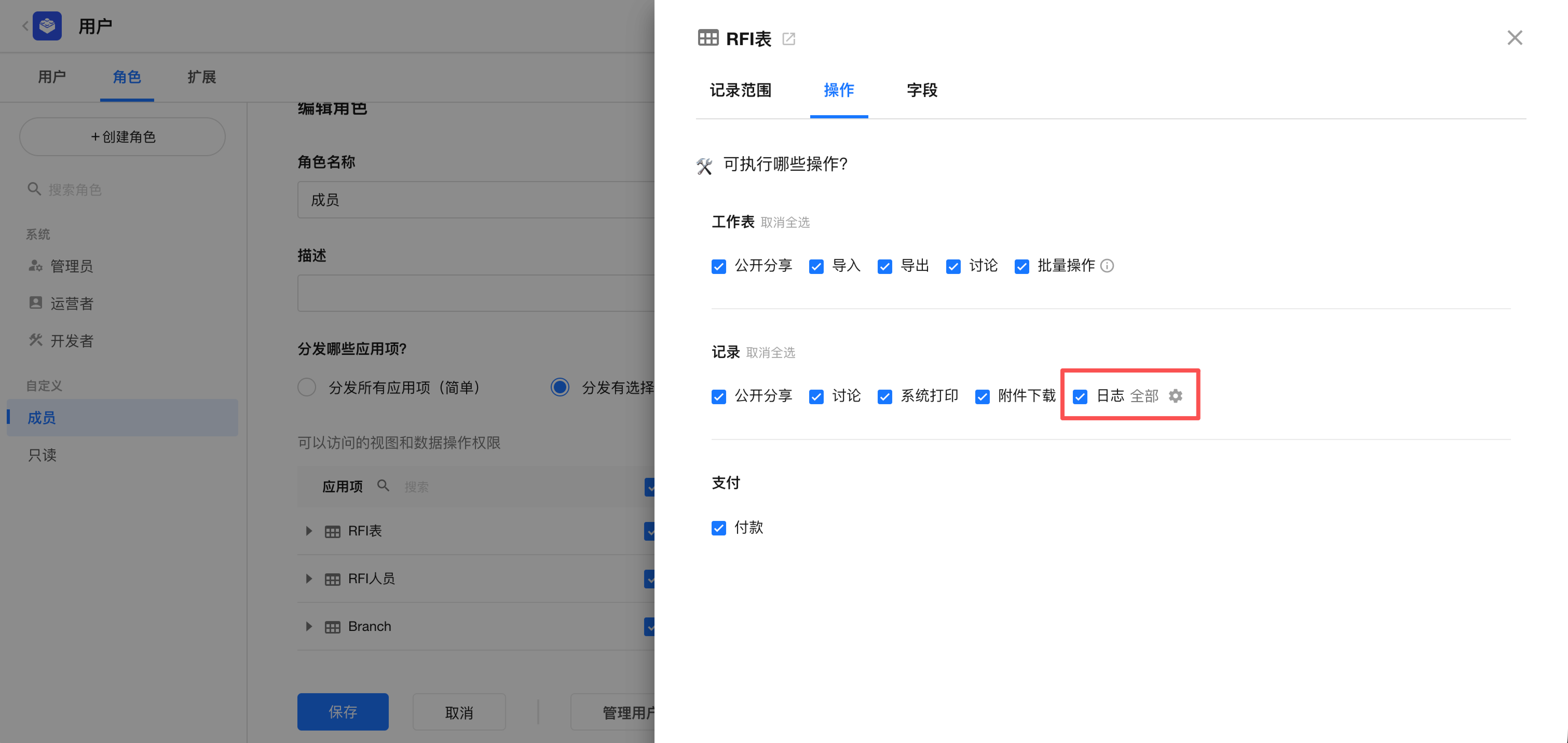Uncheck the 批量操作 checkbox

point(1021,266)
